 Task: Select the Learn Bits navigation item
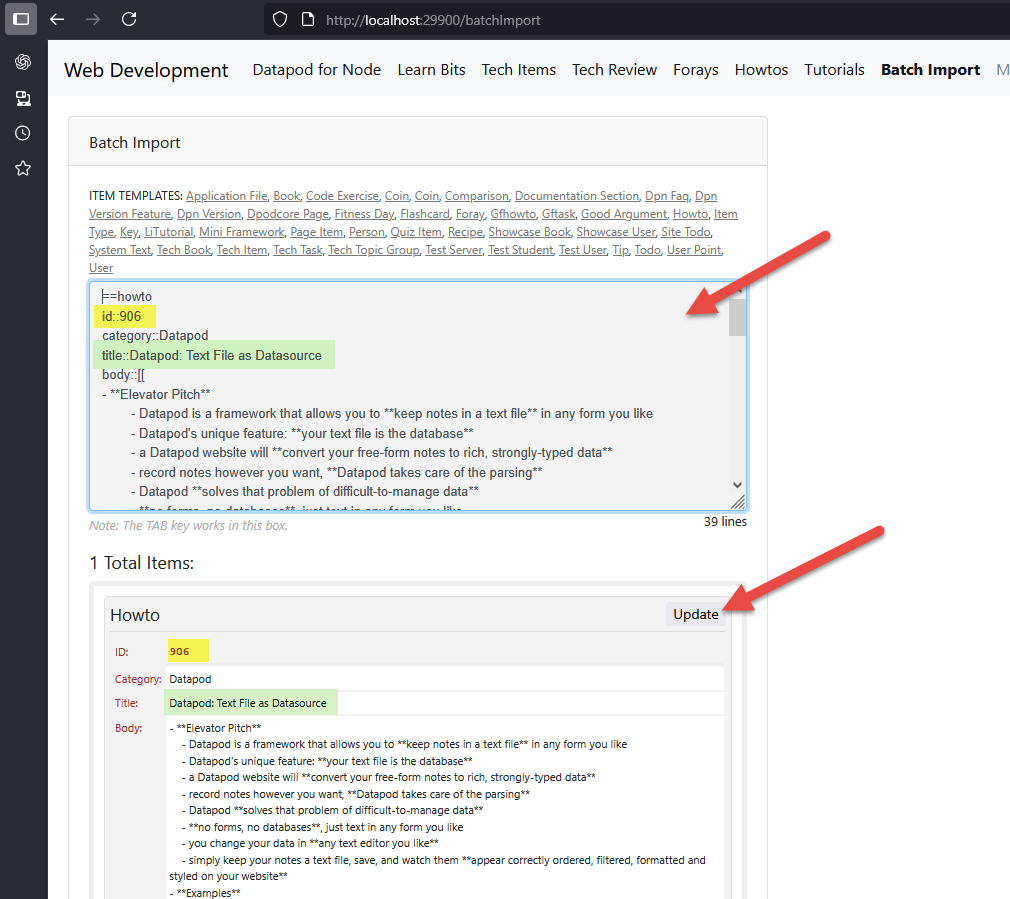[x=431, y=70]
